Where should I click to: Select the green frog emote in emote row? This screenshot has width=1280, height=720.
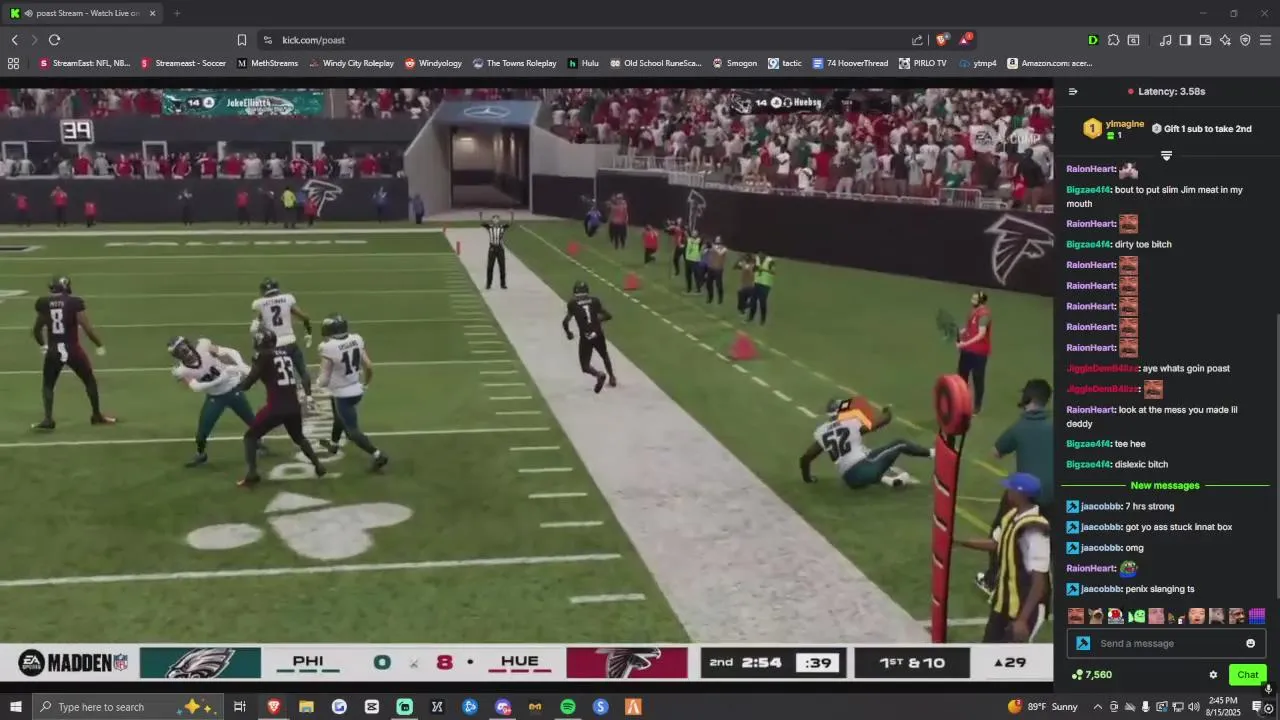pyautogui.click(x=1135, y=616)
